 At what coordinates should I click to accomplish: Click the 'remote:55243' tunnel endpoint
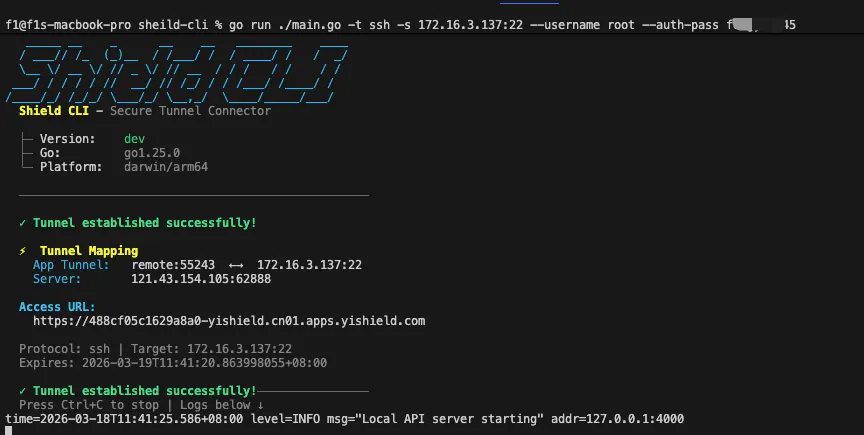(x=173, y=265)
